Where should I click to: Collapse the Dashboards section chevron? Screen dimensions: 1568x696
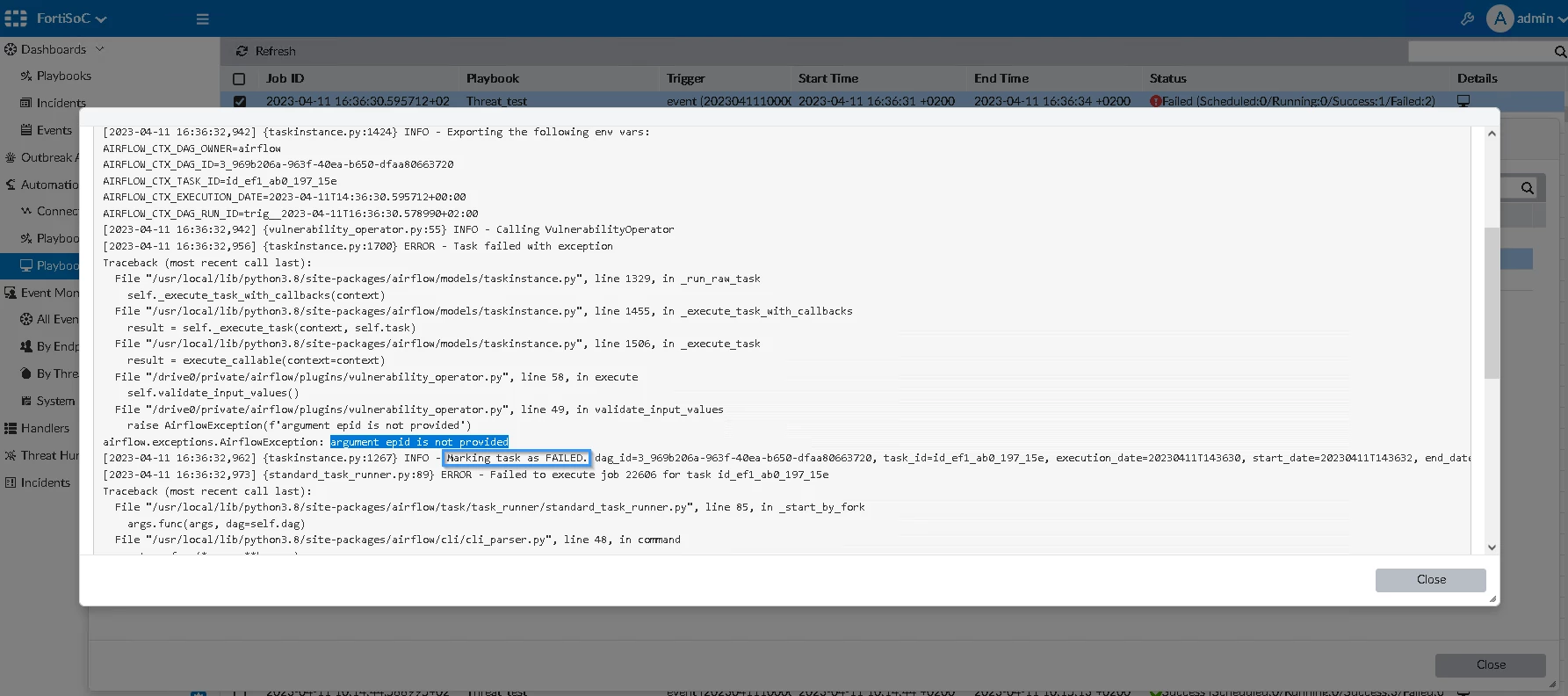point(99,49)
